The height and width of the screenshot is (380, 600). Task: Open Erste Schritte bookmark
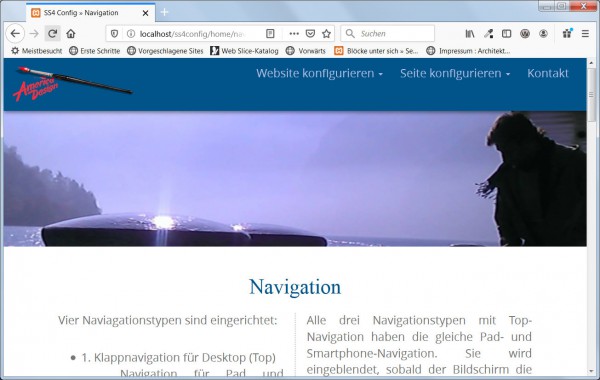tap(95, 51)
